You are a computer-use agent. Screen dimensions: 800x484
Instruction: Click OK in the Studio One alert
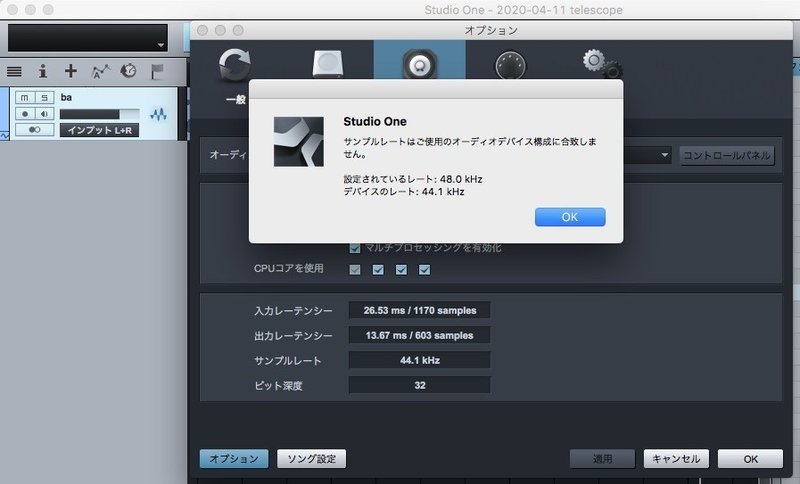click(570, 217)
